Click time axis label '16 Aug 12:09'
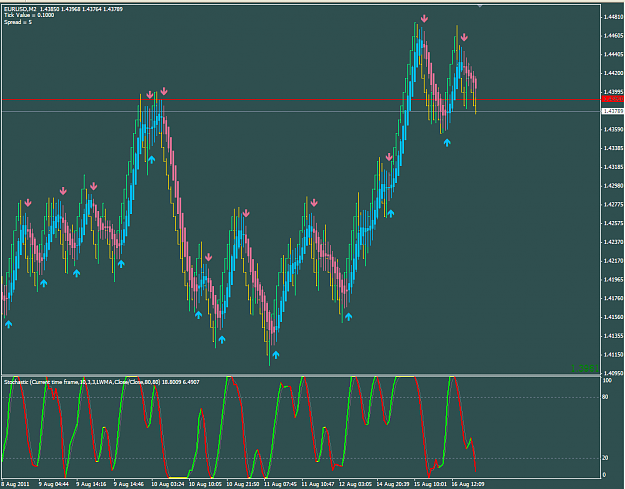This screenshot has height=489, width=625. [x=468, y=484]
